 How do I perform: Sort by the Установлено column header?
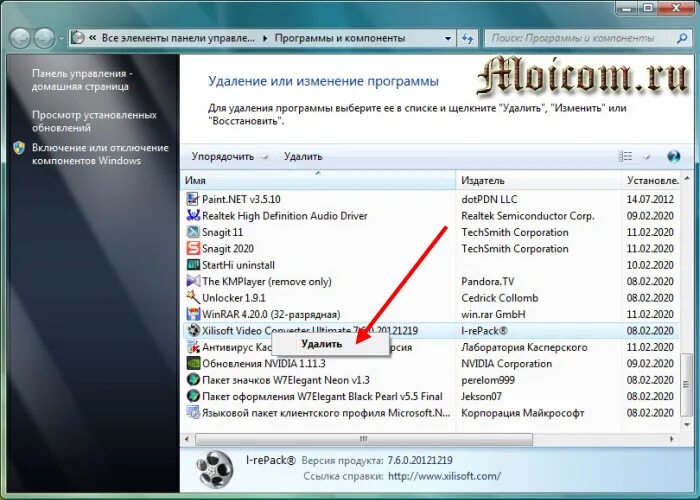pos(652,180)
